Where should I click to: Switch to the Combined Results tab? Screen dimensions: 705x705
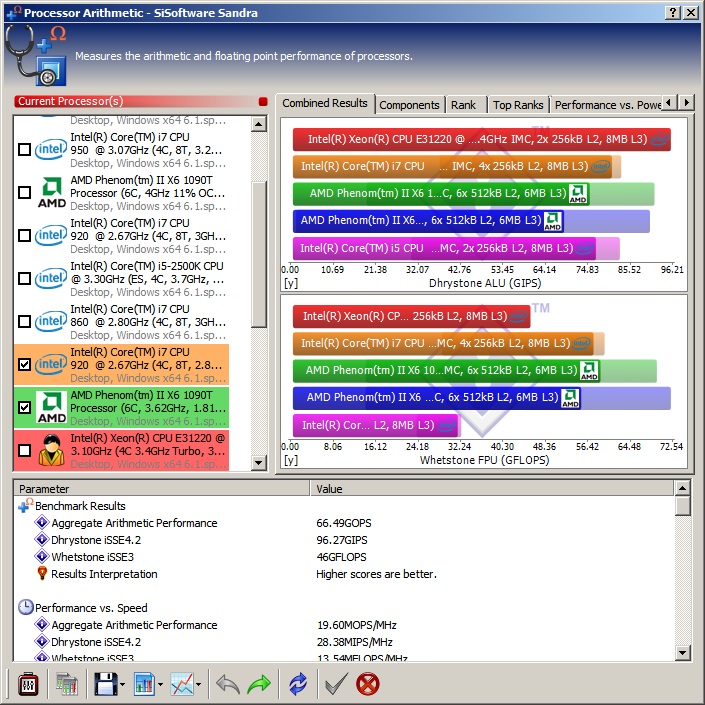tap(325, 103)
